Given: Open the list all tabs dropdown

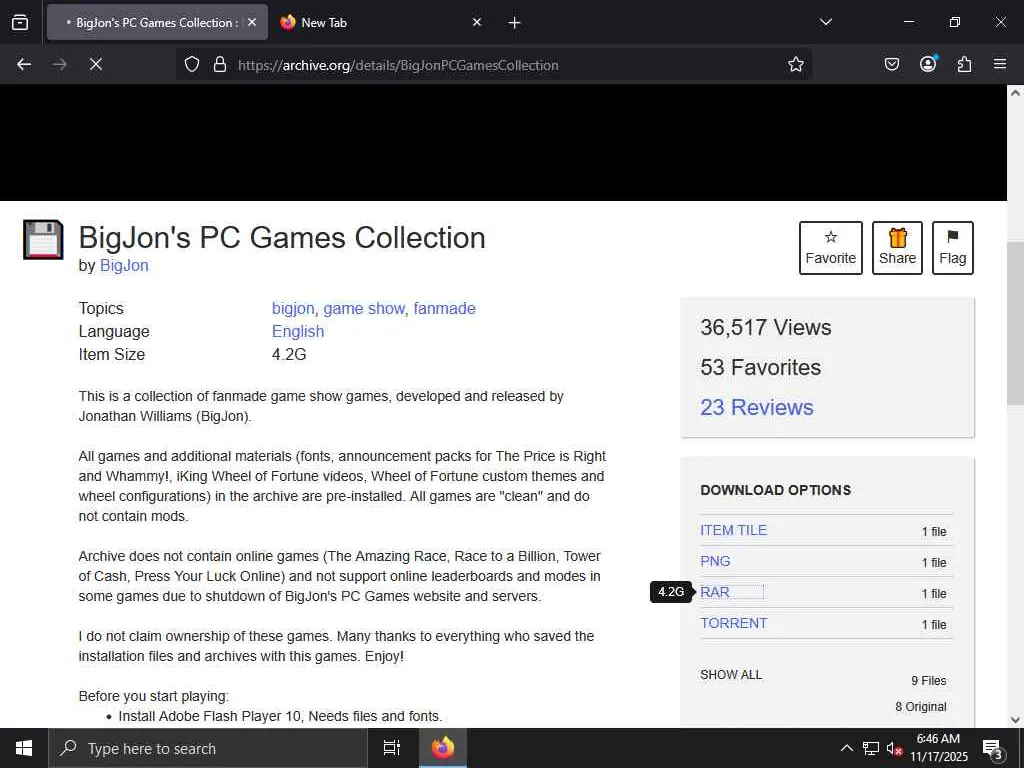Looking at the screenshot, I should (825, 22).
